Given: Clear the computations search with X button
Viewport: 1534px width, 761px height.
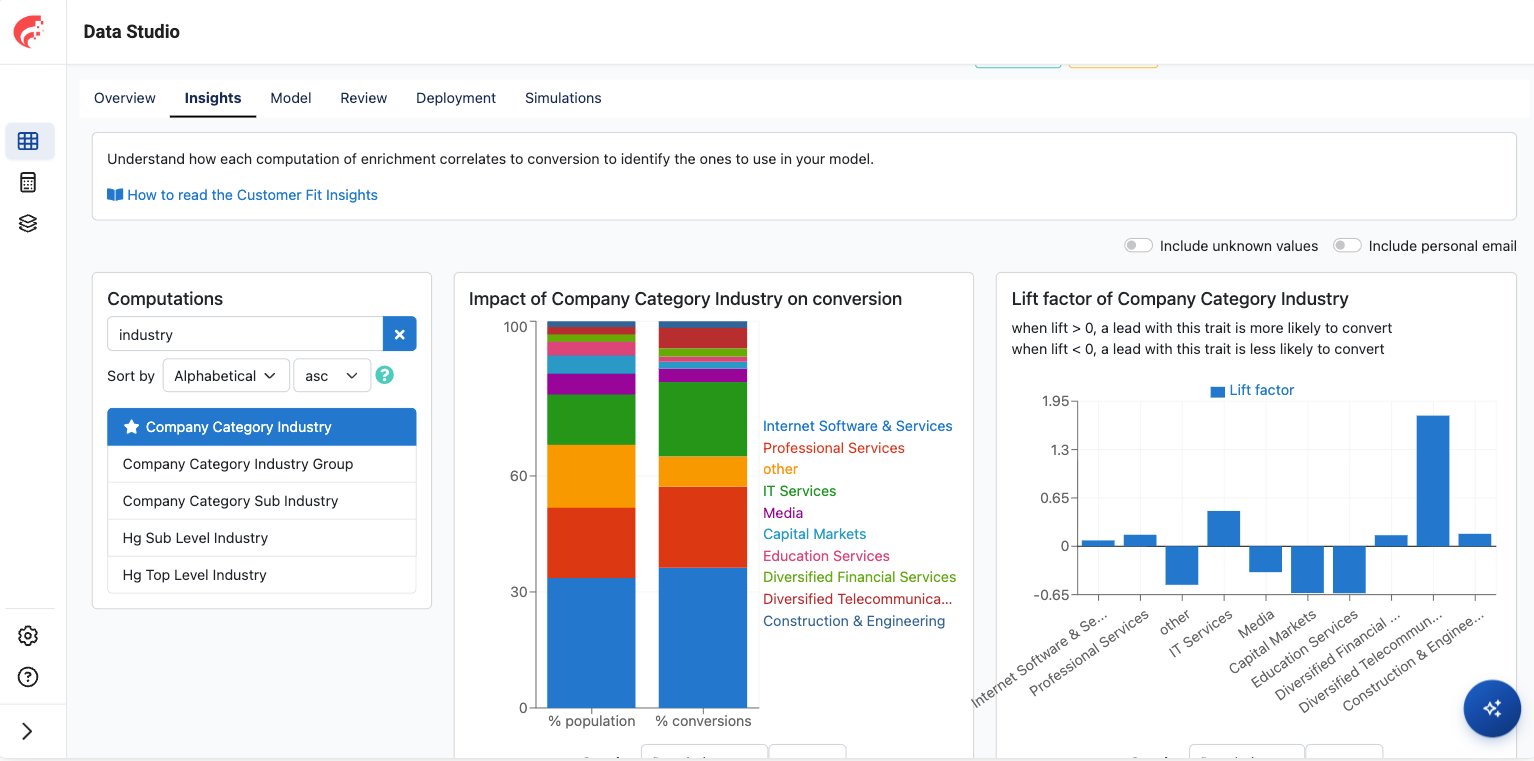Looking at the screenshot, I should click(400, 334).
